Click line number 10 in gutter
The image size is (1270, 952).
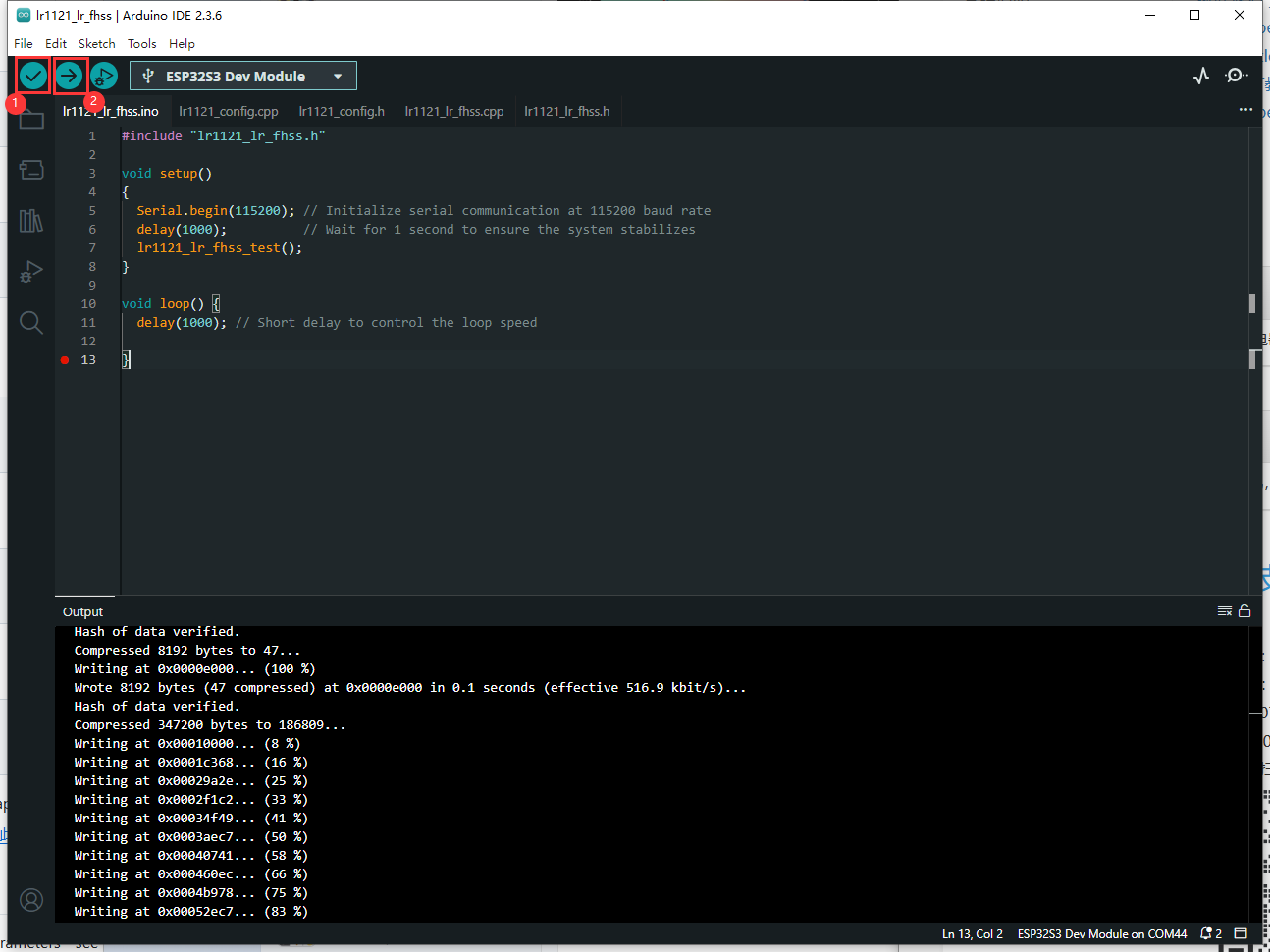88,304
